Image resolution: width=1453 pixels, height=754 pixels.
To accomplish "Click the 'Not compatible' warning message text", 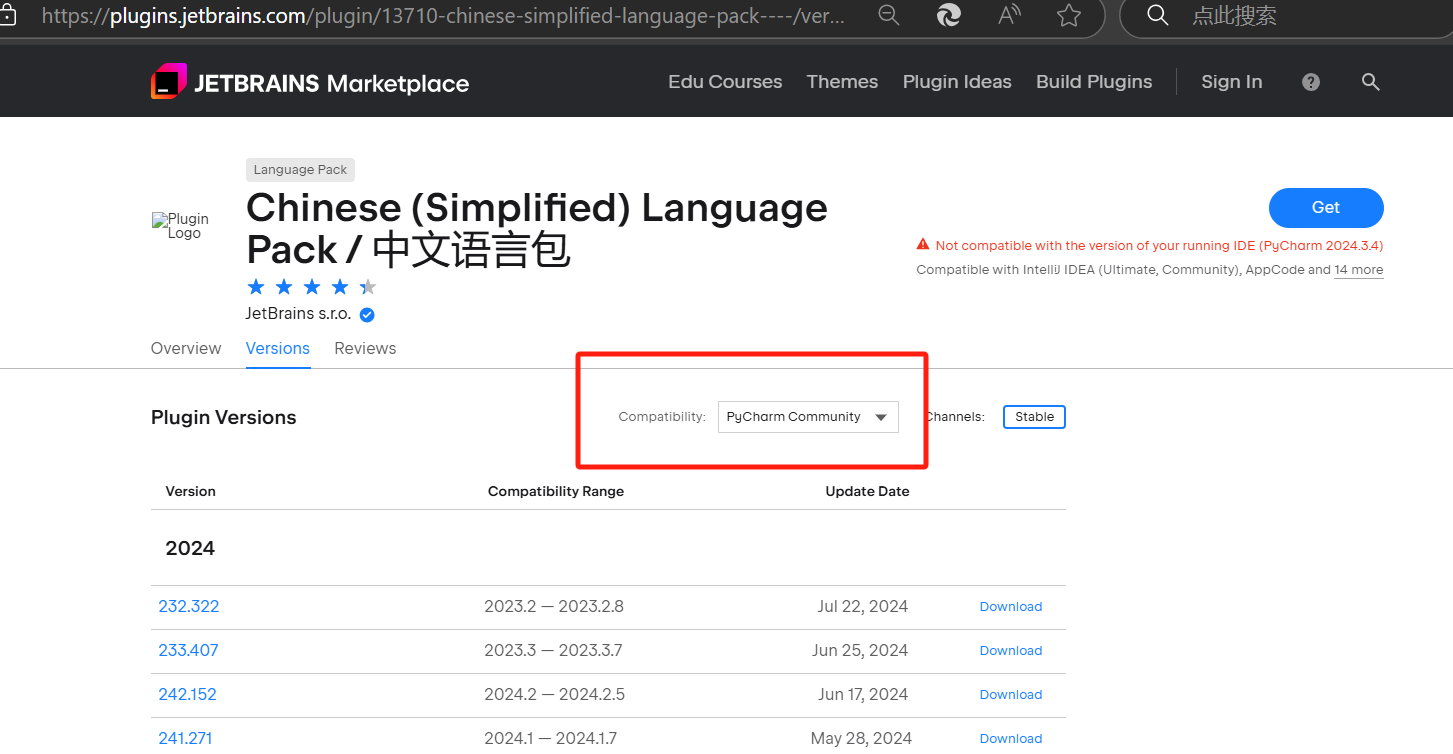I will coord(1159,245).
